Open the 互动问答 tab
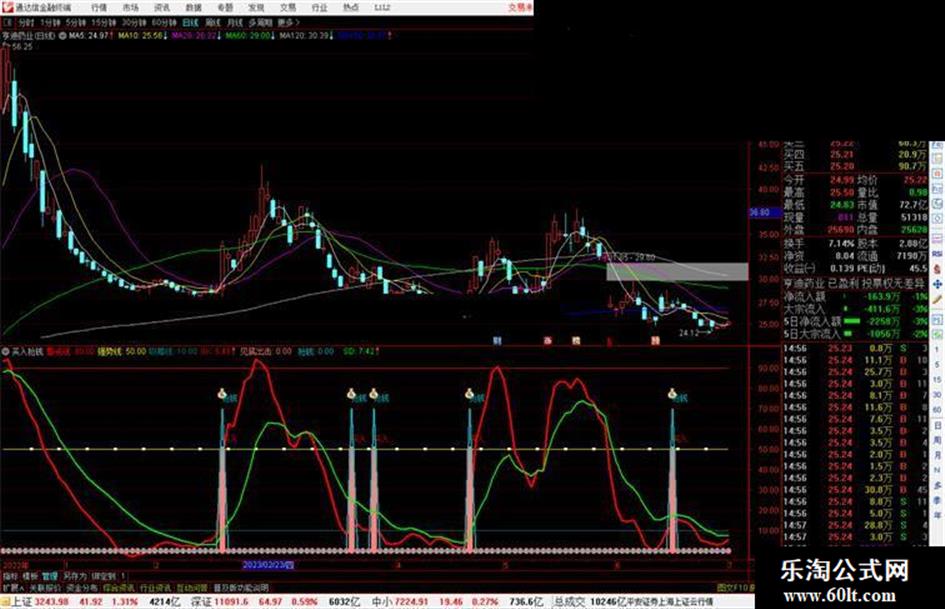945x609 pixels. pyautogui.click(x=192, y=587)
